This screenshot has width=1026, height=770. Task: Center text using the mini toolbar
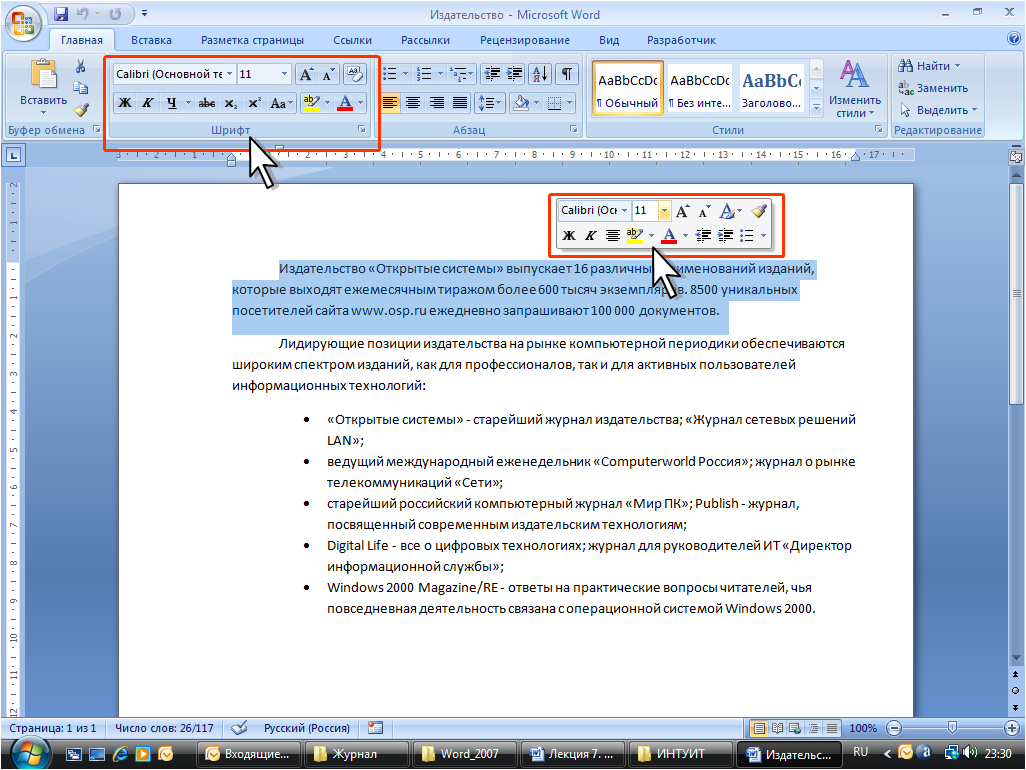[x=612, y=235]
